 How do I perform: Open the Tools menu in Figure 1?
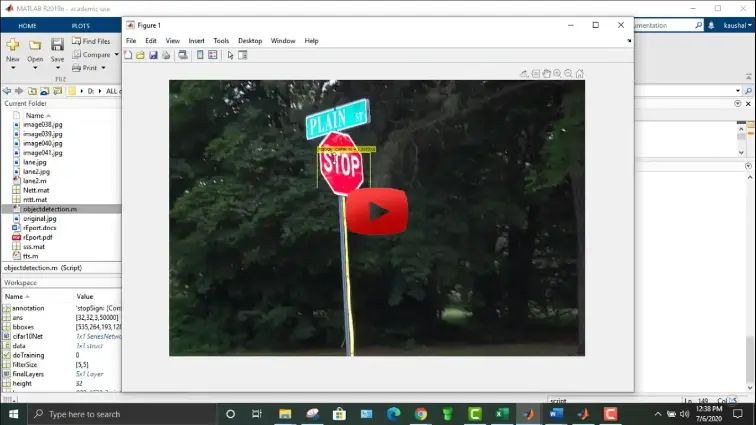pyautogui.click(x=221, y=41)
